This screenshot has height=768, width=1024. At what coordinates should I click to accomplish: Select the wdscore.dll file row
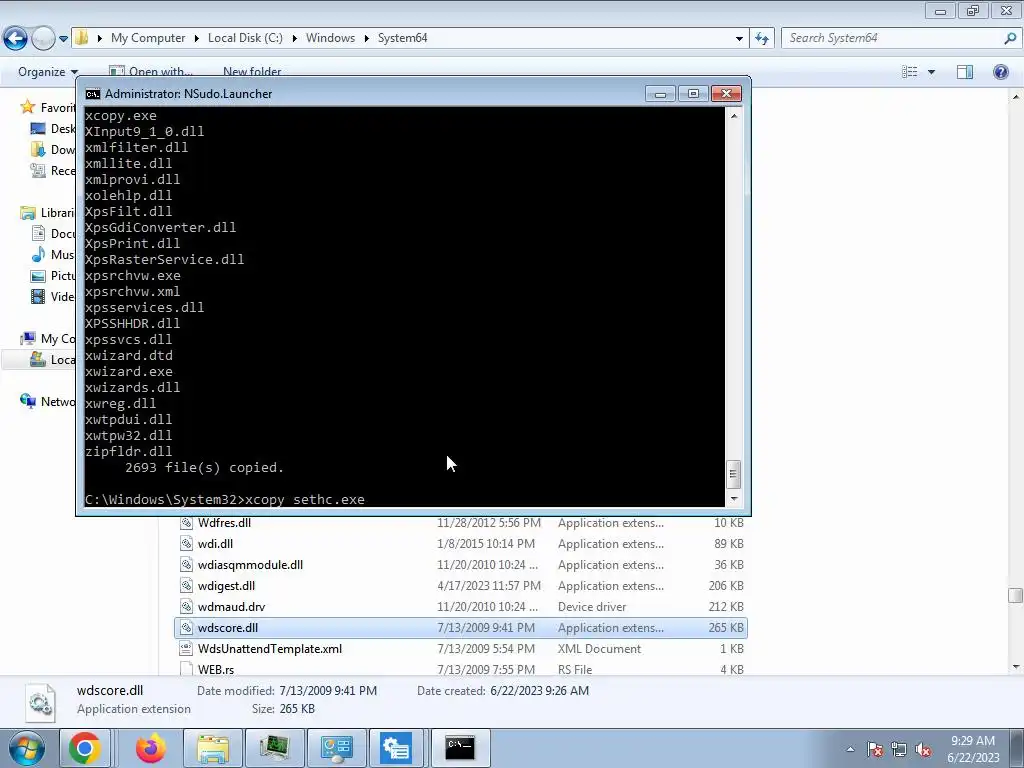(x=460, y=628)
